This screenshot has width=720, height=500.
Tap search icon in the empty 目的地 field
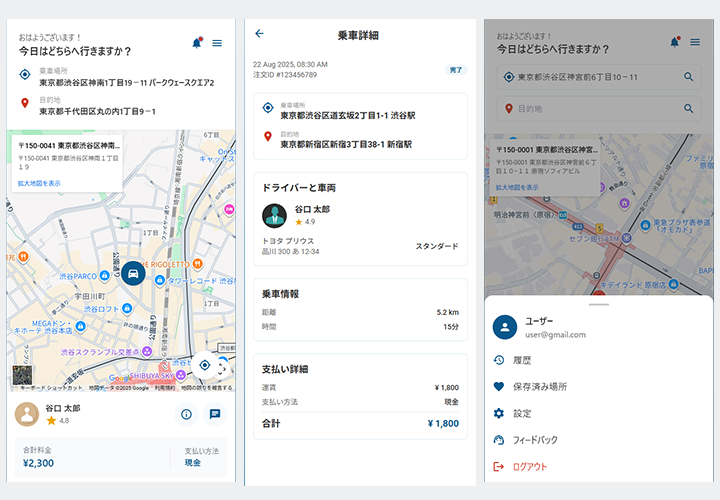[x=689, y=108]
